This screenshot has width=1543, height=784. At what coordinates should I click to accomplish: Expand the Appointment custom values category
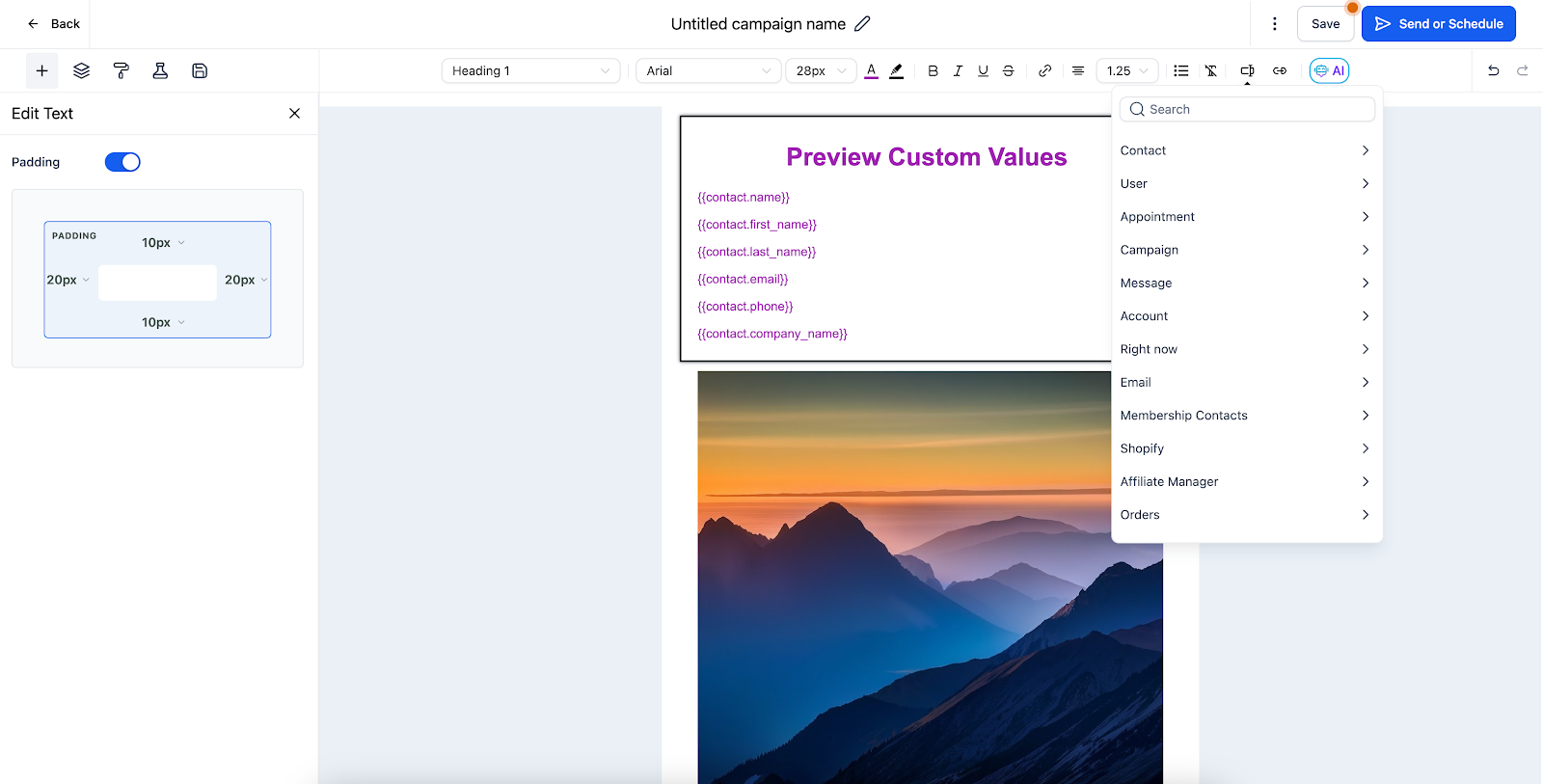[1246, 217]
